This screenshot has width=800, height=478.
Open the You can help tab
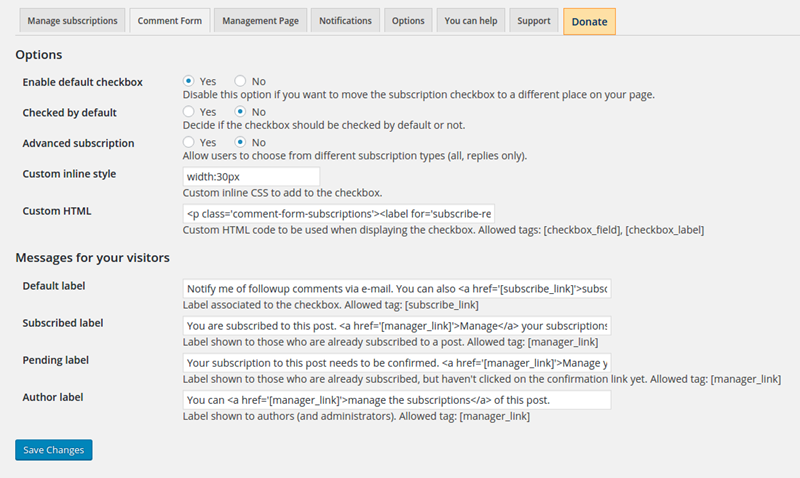pyautogui.click(x=470, y=21)
